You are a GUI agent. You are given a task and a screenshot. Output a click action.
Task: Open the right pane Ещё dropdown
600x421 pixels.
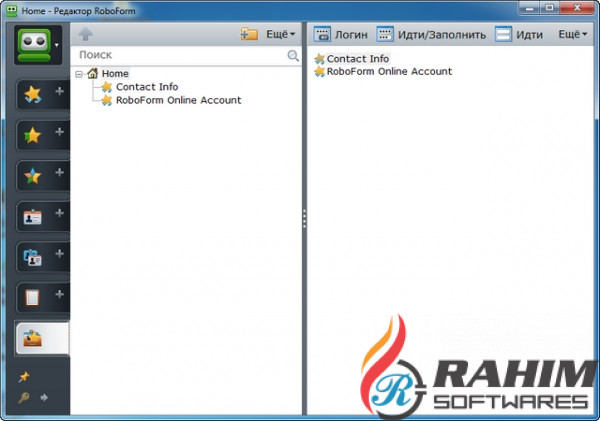click(572, 34)
